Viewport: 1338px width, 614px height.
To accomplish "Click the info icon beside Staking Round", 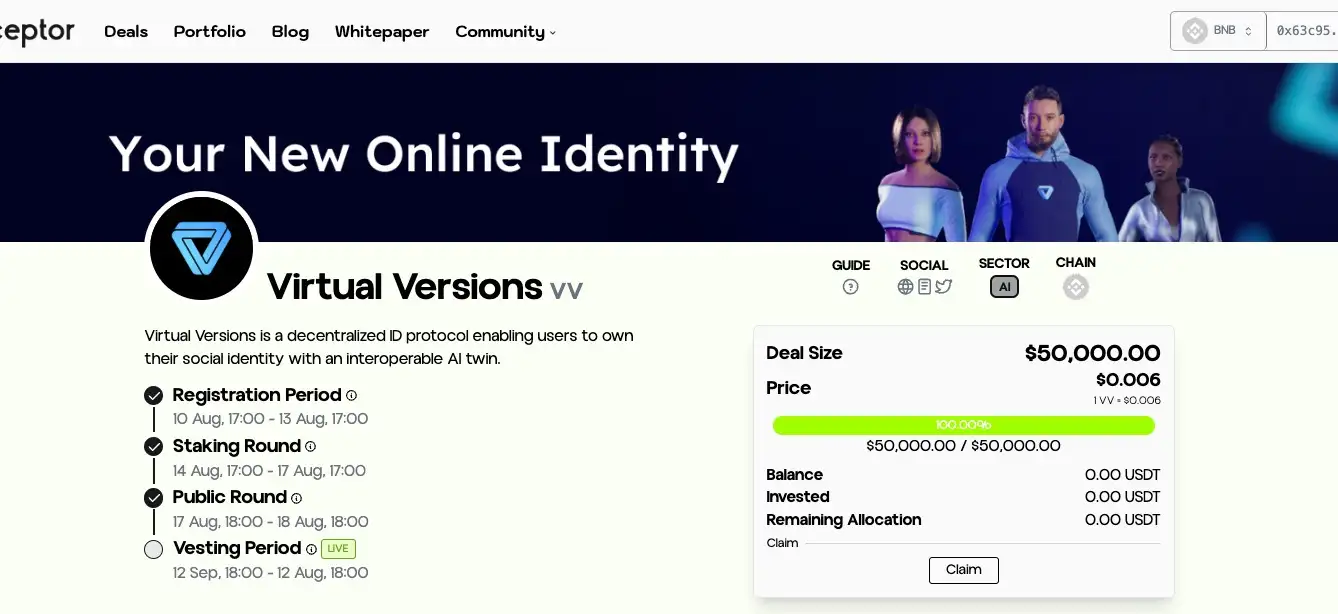I will pyautogui.click(x=310, y=447).
